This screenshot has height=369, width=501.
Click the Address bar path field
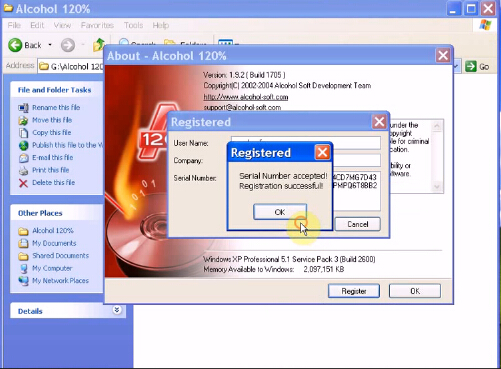click(71, 67)
